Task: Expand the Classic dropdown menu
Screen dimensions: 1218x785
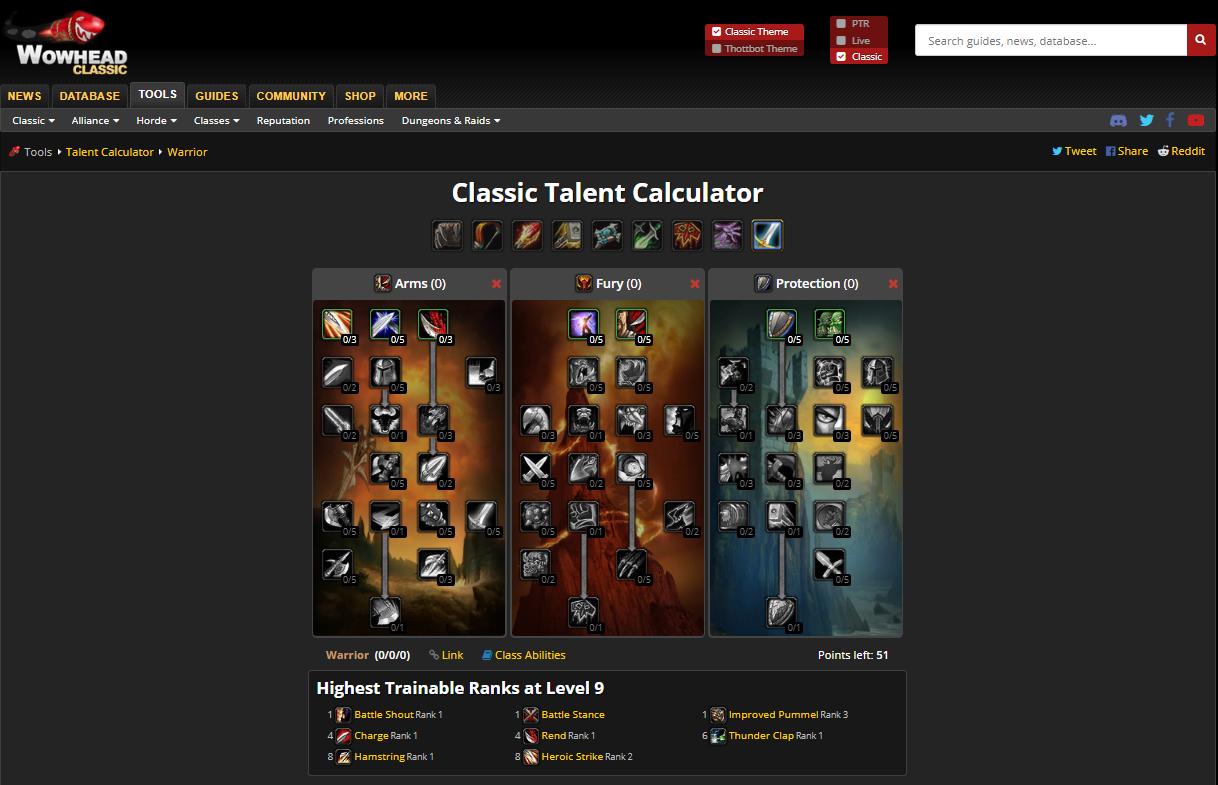Action: coord(33,120)
